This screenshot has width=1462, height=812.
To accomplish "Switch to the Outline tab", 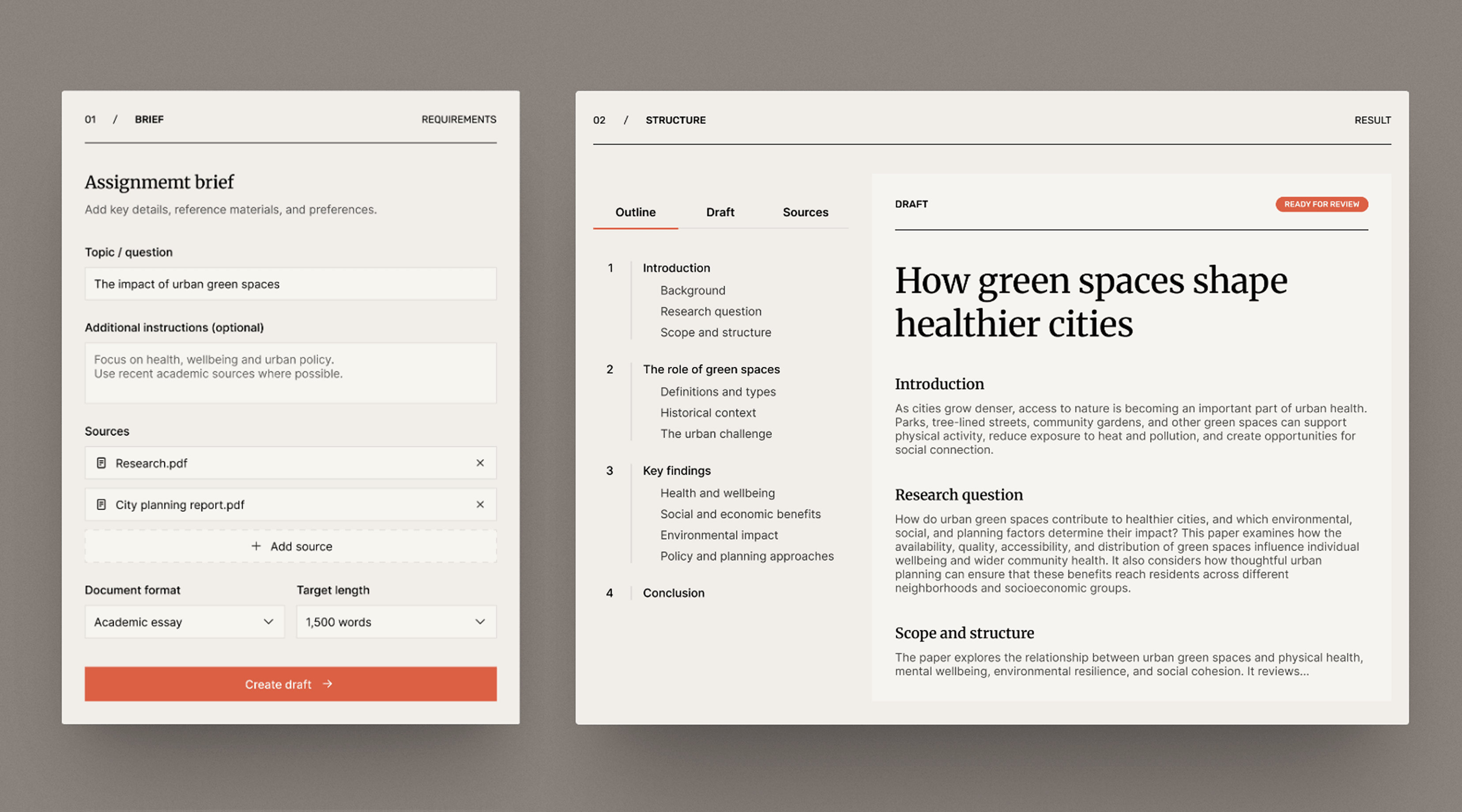I will (635, 212).
